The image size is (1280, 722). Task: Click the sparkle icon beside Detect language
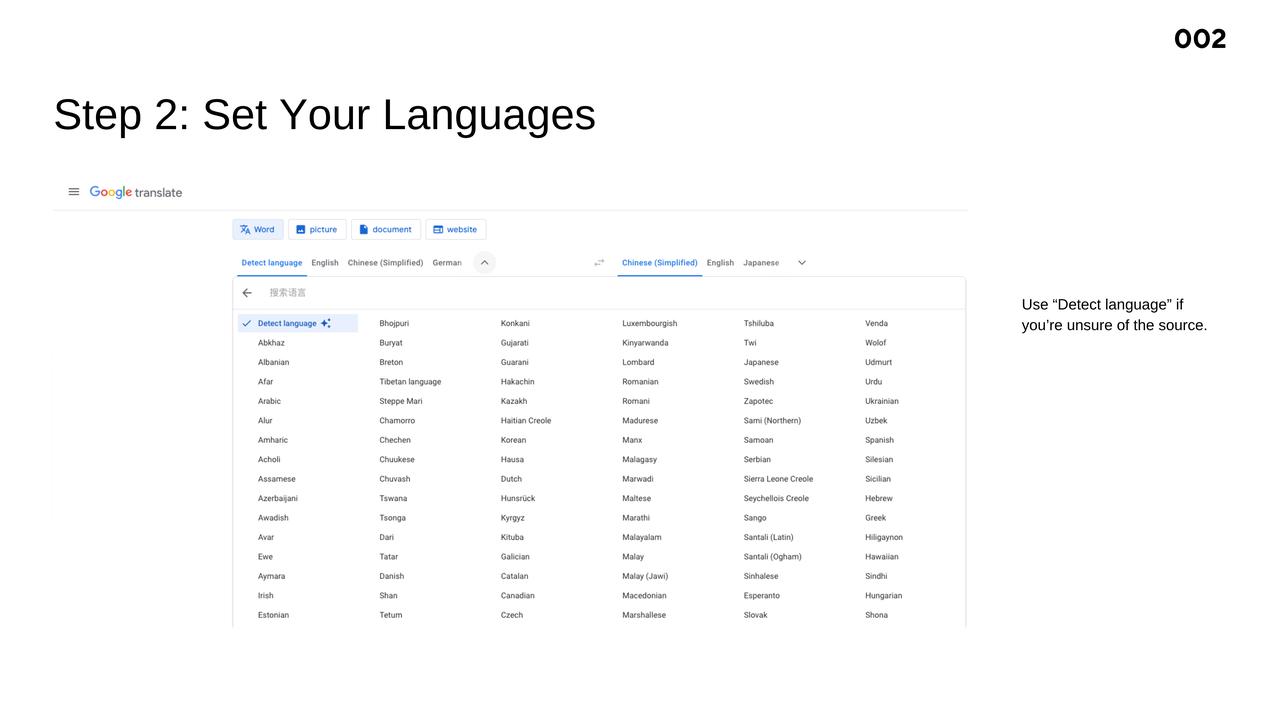pyautogui.click(x=326, y=324)
